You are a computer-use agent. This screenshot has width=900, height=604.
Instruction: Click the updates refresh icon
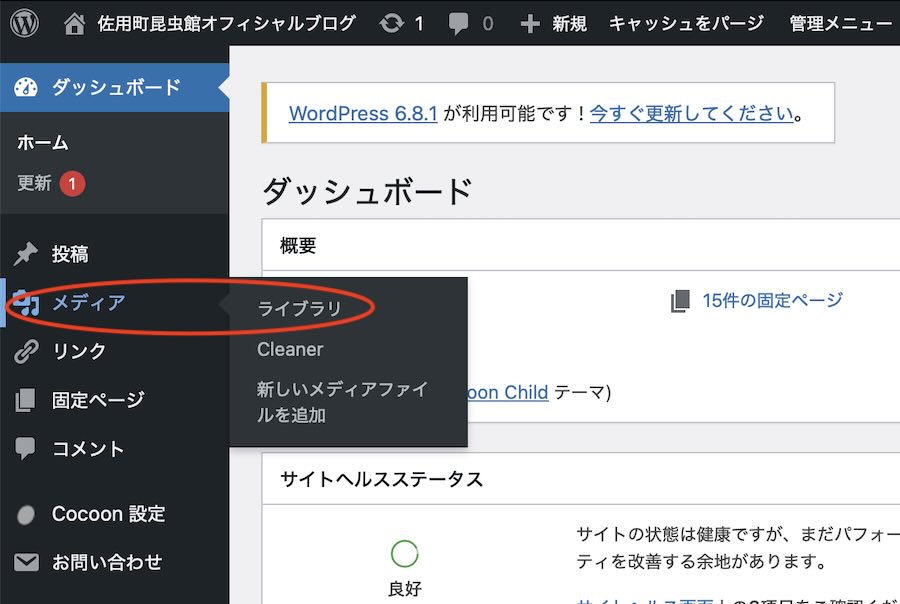pyautogui.click(x=391, y=24)
